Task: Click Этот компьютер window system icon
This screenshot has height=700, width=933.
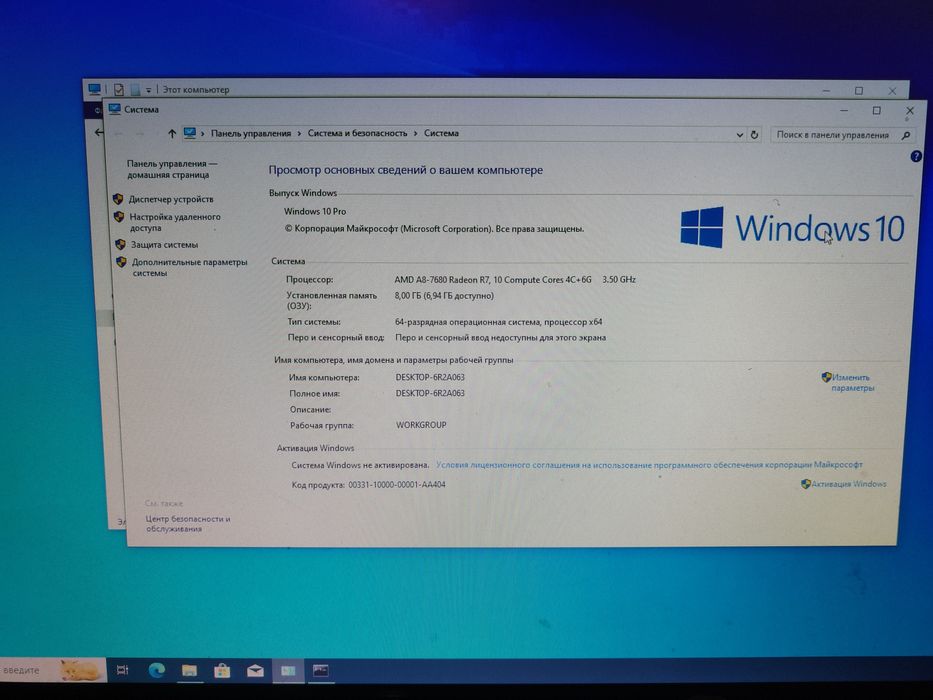Action: coord(94,89)
